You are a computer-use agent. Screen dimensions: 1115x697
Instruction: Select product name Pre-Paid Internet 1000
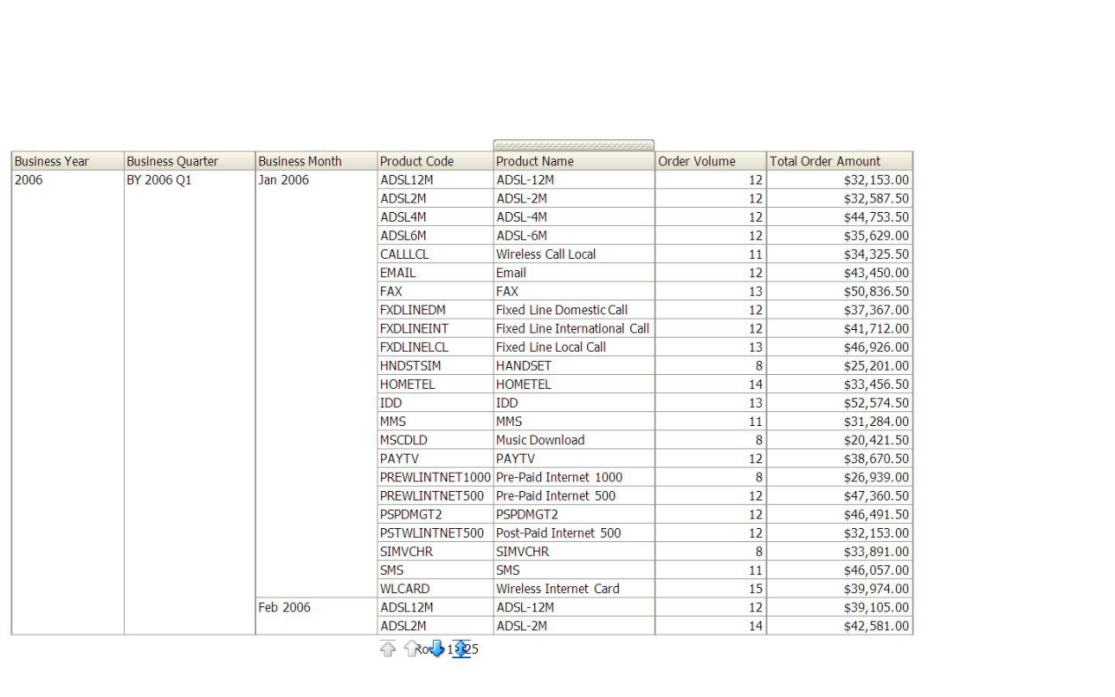click(559, 477)
